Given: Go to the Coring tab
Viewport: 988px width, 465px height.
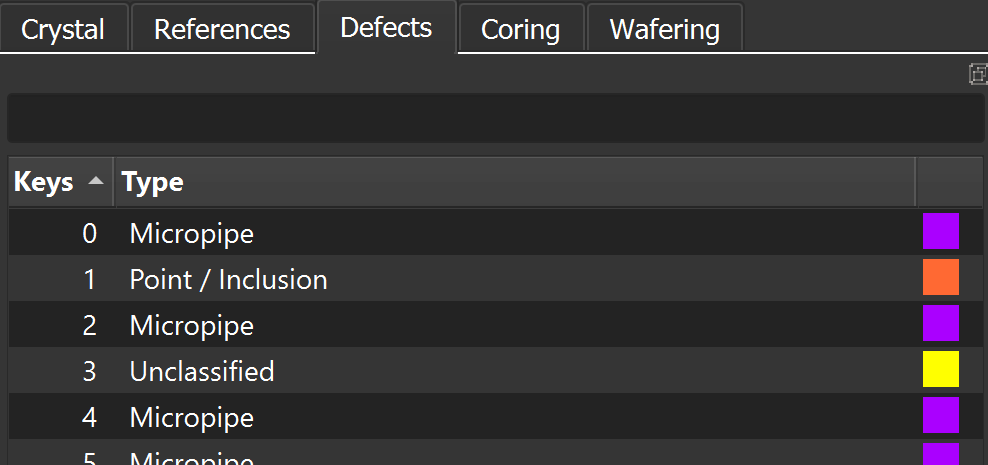Looking at the screenshot, I should pyautogui.click(x=521, y=29).
